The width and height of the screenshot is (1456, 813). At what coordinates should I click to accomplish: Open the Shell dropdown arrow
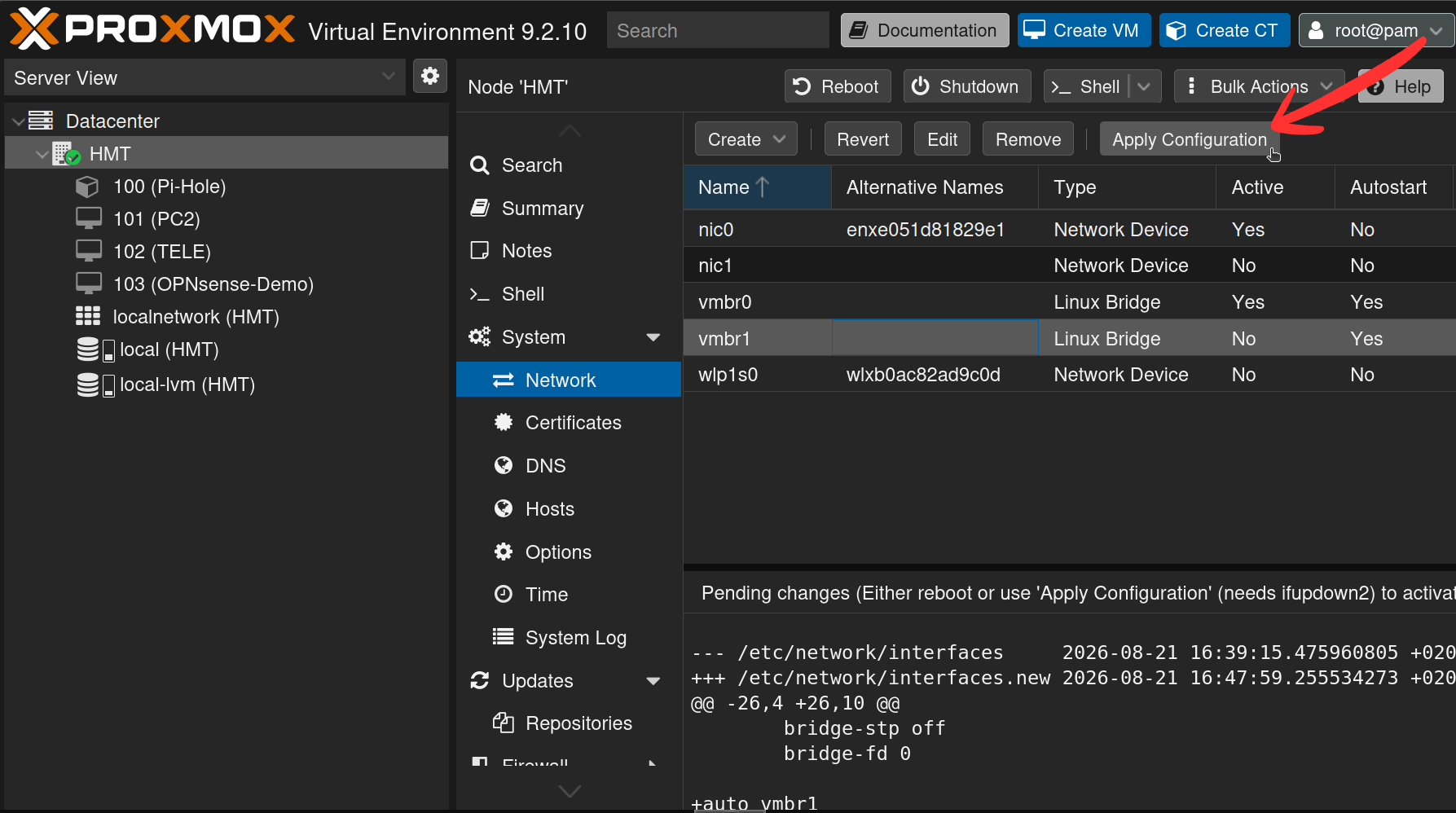pos(1144,86)
